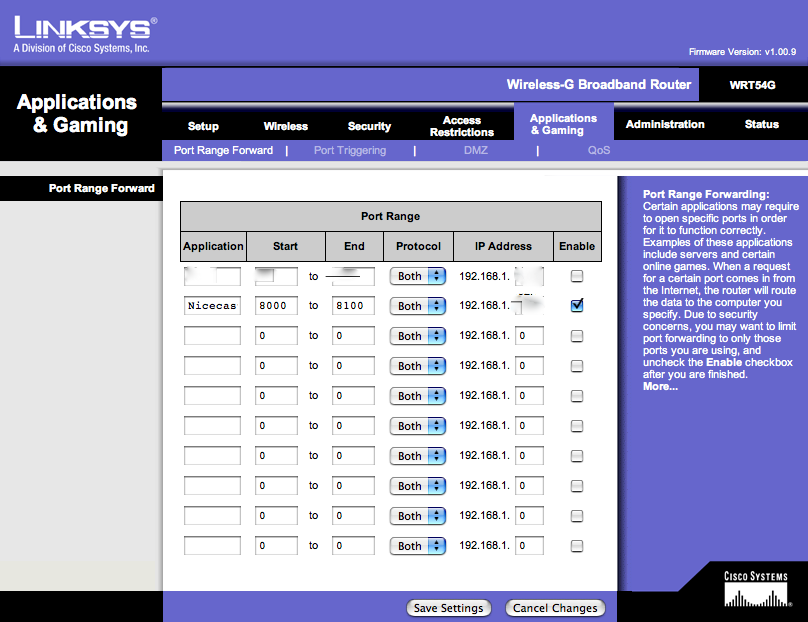This screenshot has height=622, width=808.
Task: Open the More... help link
Action: (x=660, y=386)
